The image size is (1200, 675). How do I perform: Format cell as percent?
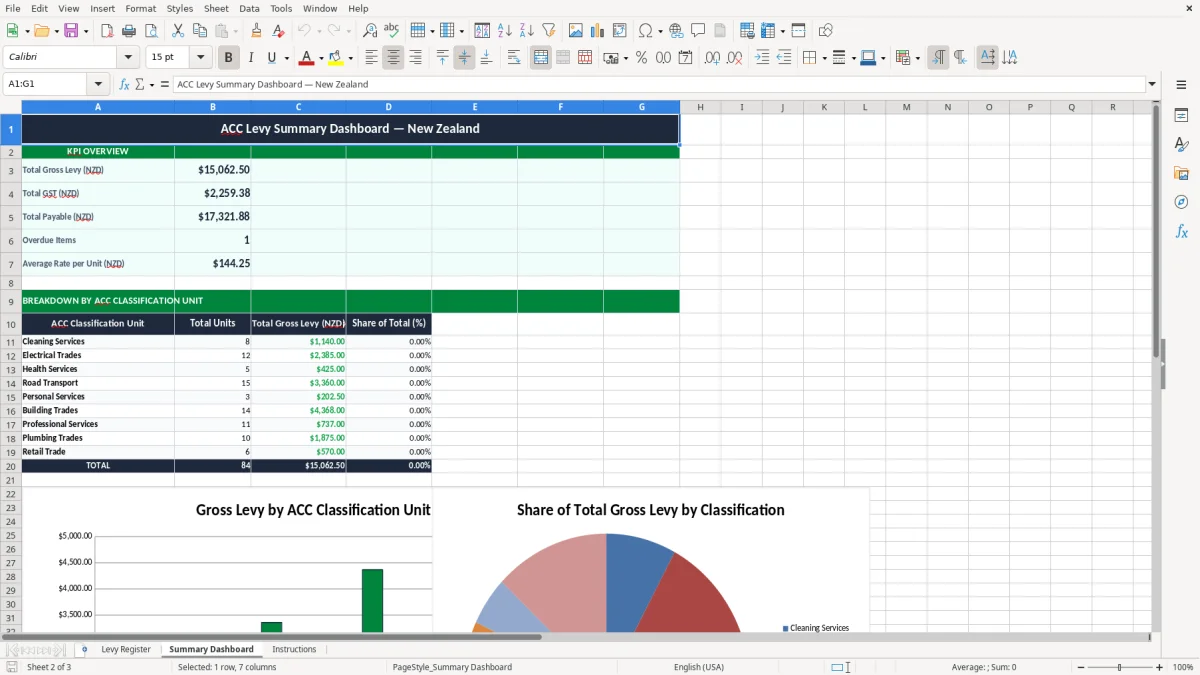[642, 58]
